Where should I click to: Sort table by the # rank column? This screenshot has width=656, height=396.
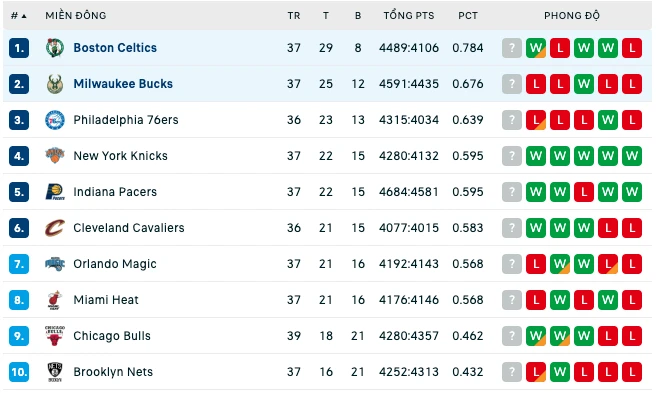coord(18,16)
